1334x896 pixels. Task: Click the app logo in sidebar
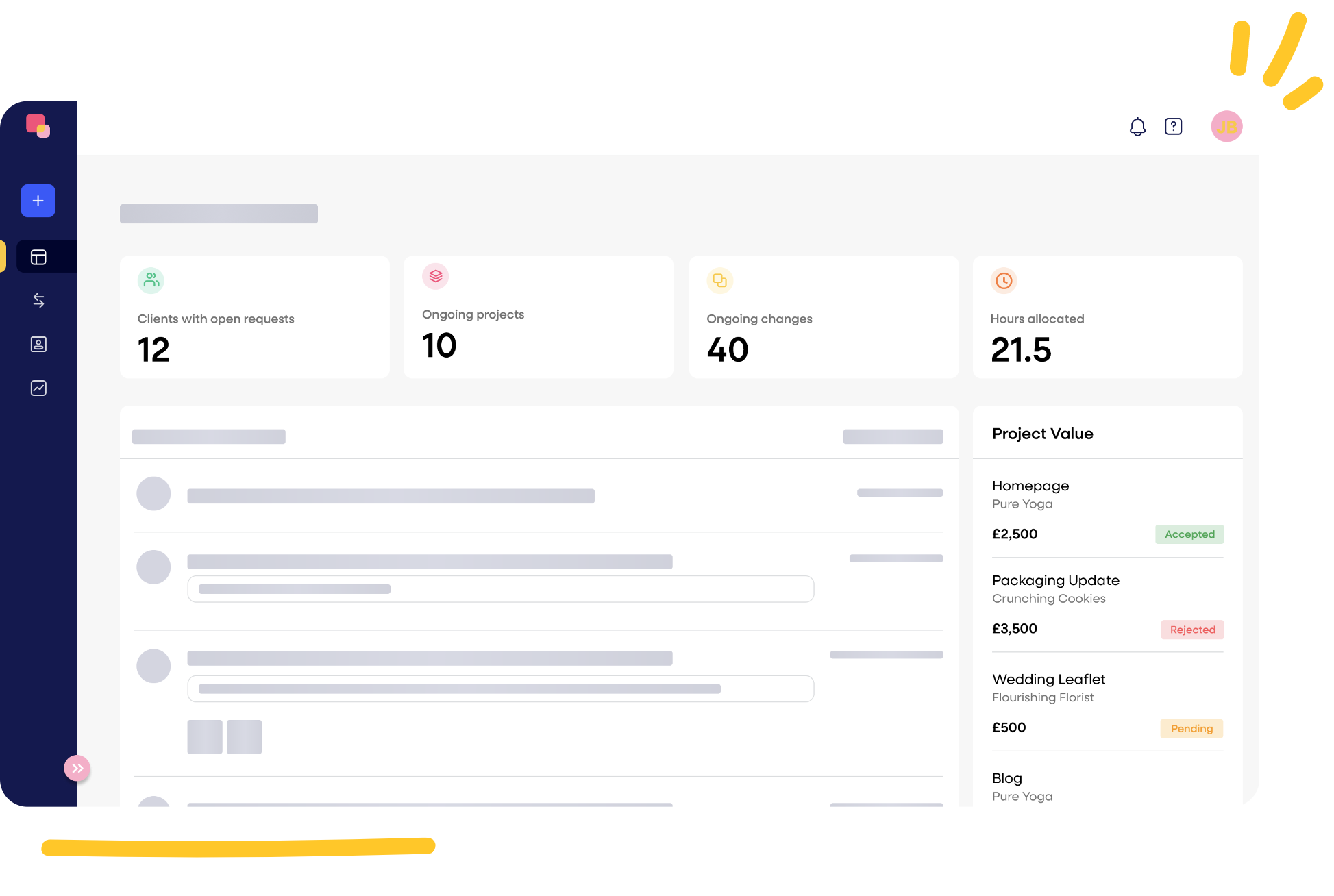point(38,126)
